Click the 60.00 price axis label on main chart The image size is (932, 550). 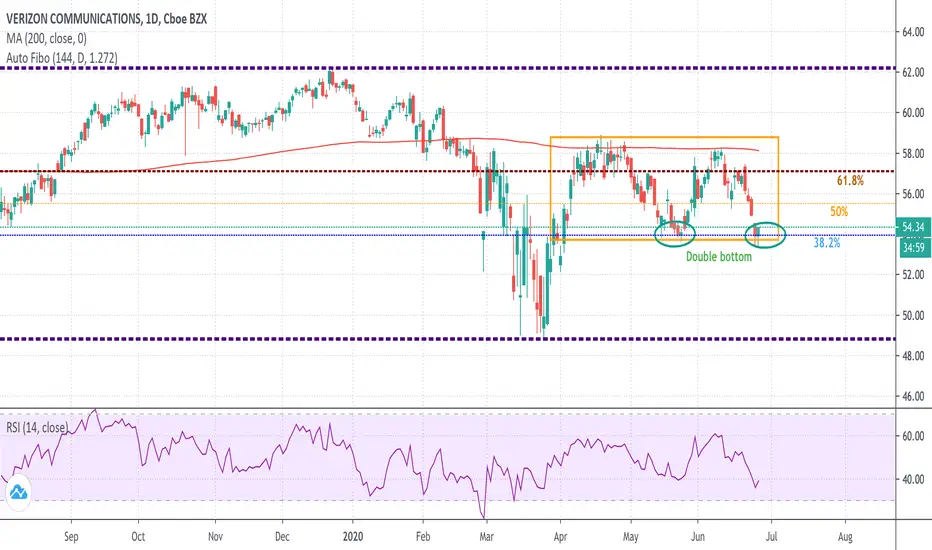click(913, 113)
